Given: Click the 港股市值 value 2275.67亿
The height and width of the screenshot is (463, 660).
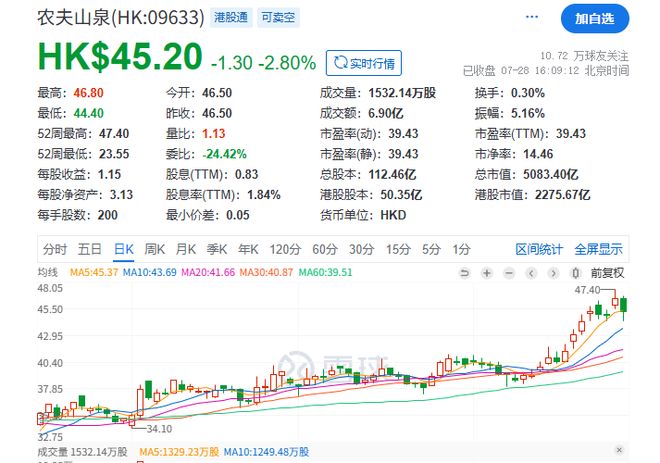Looking at the screenshot, I should tap(562, 194).
